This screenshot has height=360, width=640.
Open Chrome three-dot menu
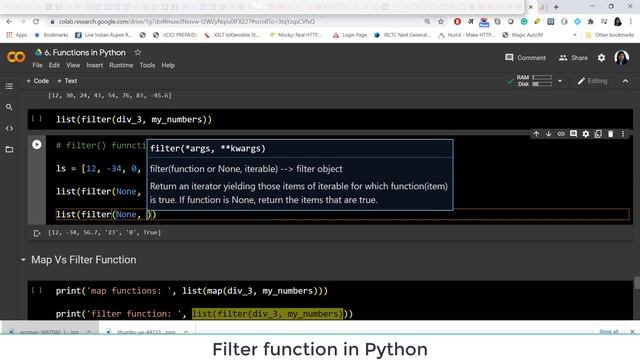tap(631, 21)
